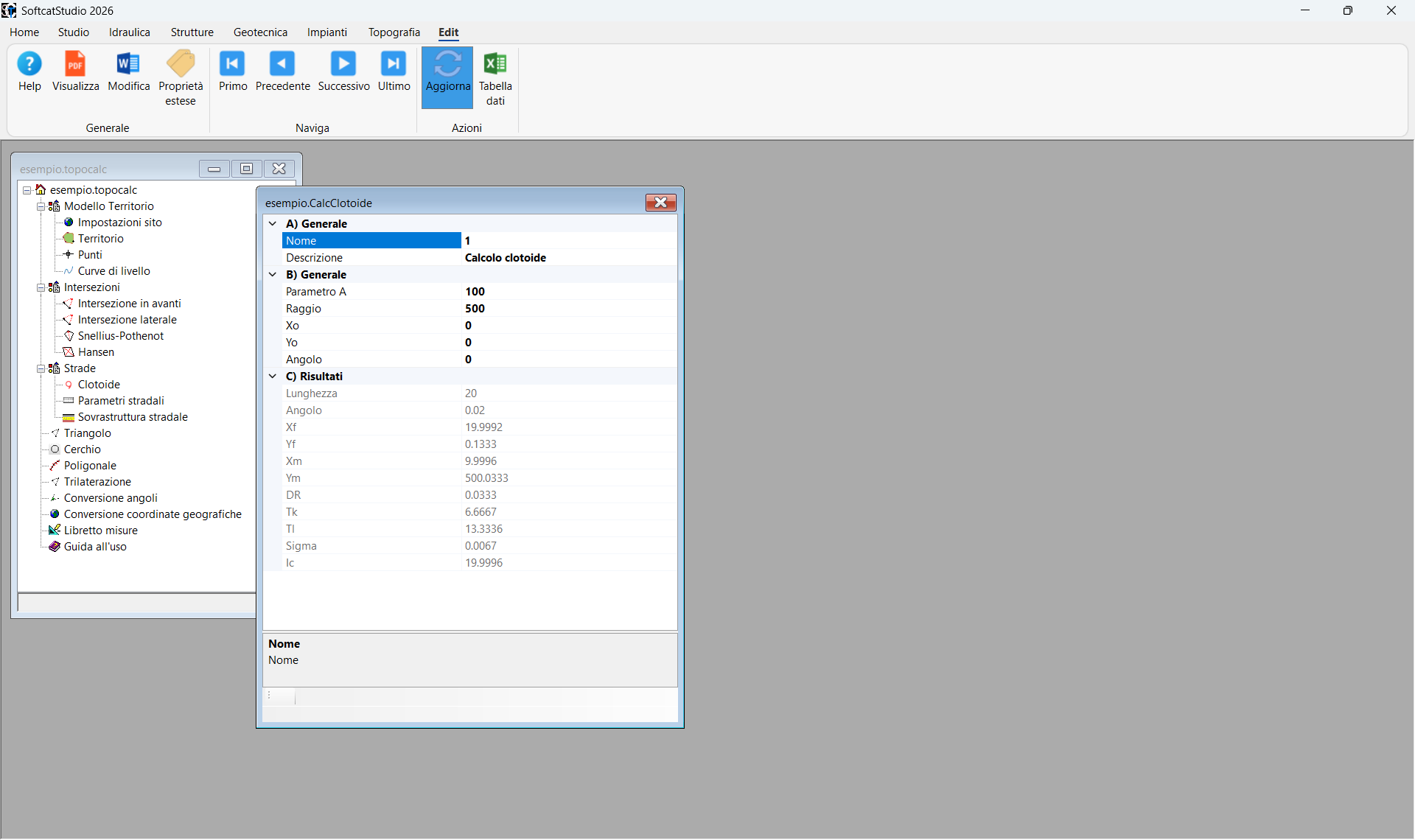Open the Idraulica ribbon tab
Image resolution: width=1415 pixels, height=840 pixels.
[x=130, y=32]
